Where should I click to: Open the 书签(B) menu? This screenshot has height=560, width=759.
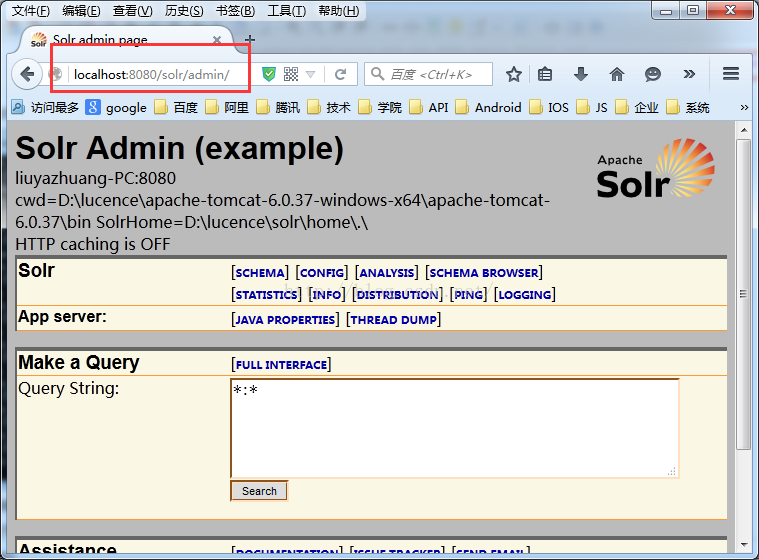235,11
